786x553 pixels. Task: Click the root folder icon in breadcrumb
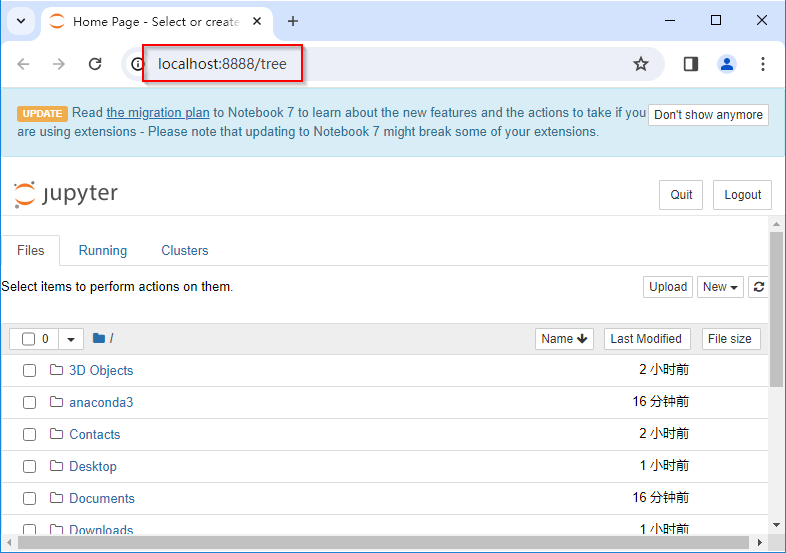99,339
